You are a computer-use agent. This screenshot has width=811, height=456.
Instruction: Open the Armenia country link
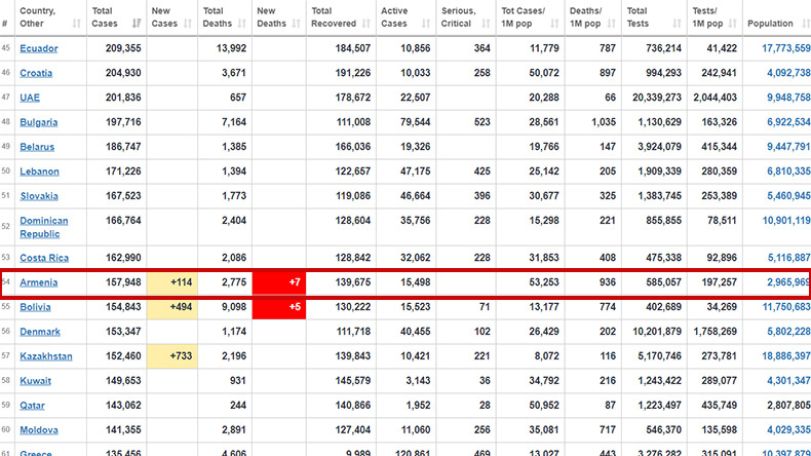[x=39, y=283]
